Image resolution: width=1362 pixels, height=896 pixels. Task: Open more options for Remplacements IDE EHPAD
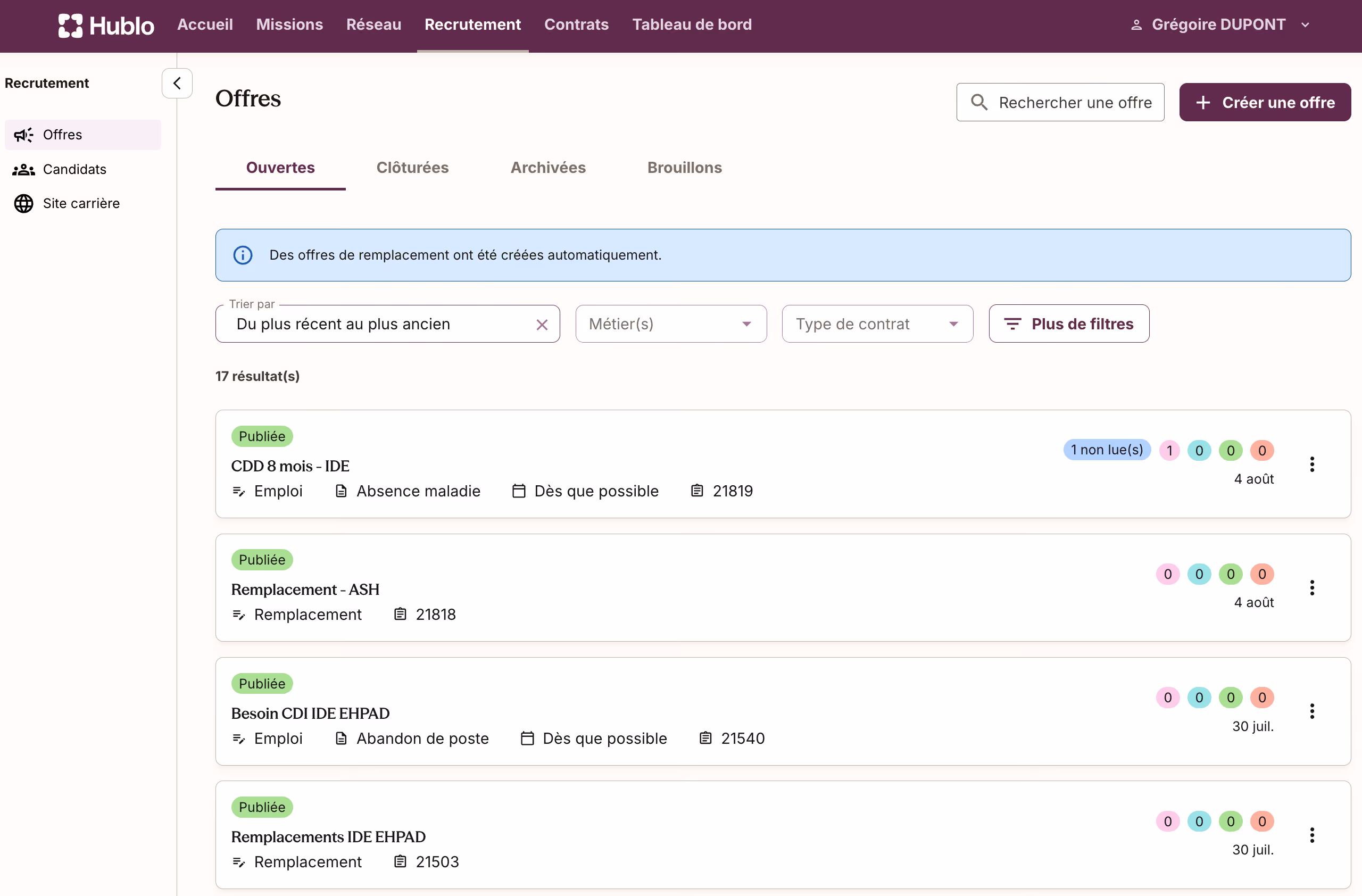[1311, 835]
